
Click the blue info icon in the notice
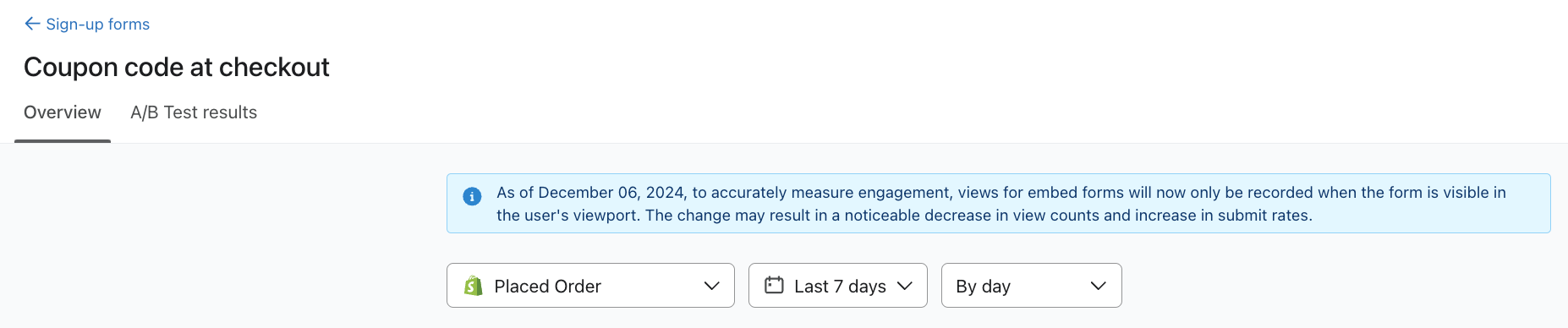[472, 196]
